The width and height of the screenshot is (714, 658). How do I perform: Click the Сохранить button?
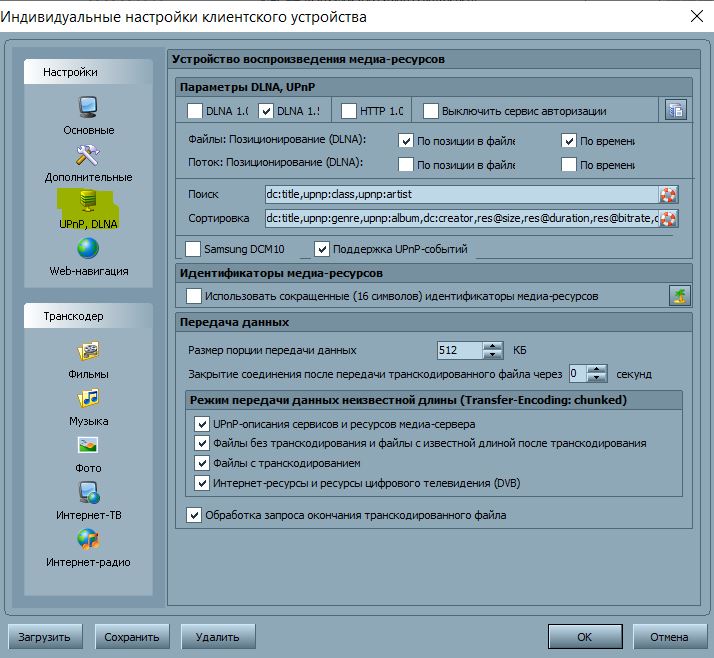pyautogui.click(x=133, y=636)
